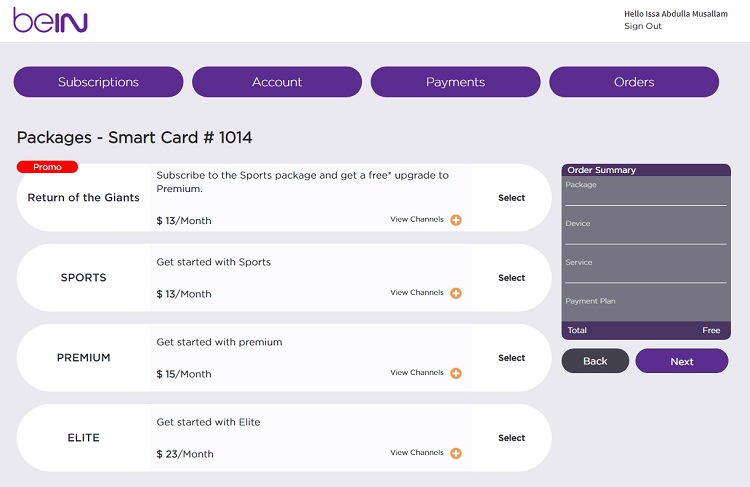Click the orange plus icon for PREMIUM package
The image size is (750, 487).
tap(456, 373)
